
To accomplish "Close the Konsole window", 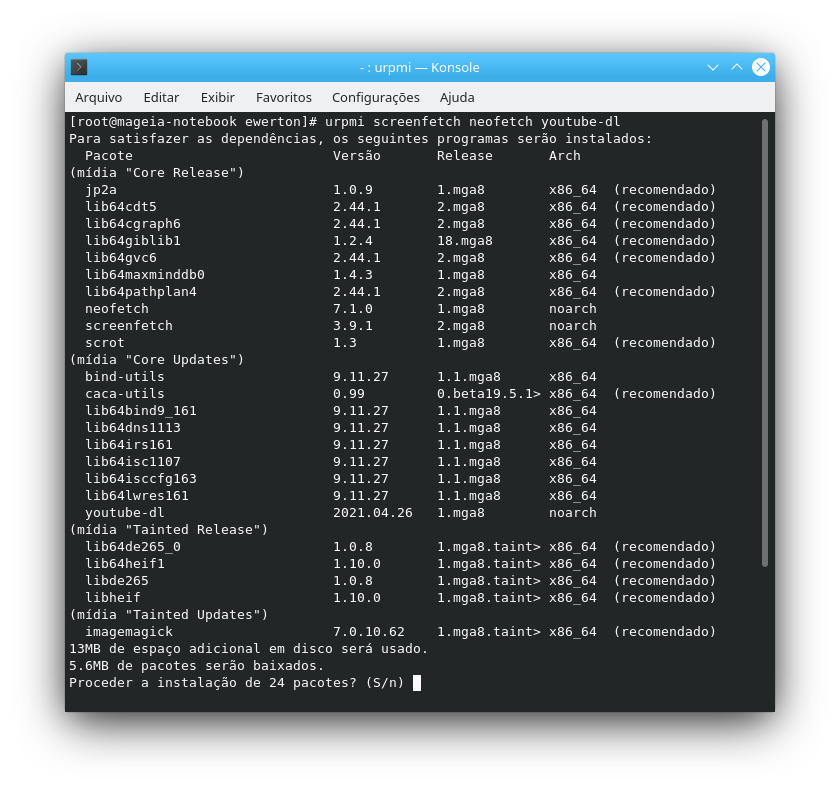I will [761, 67].
